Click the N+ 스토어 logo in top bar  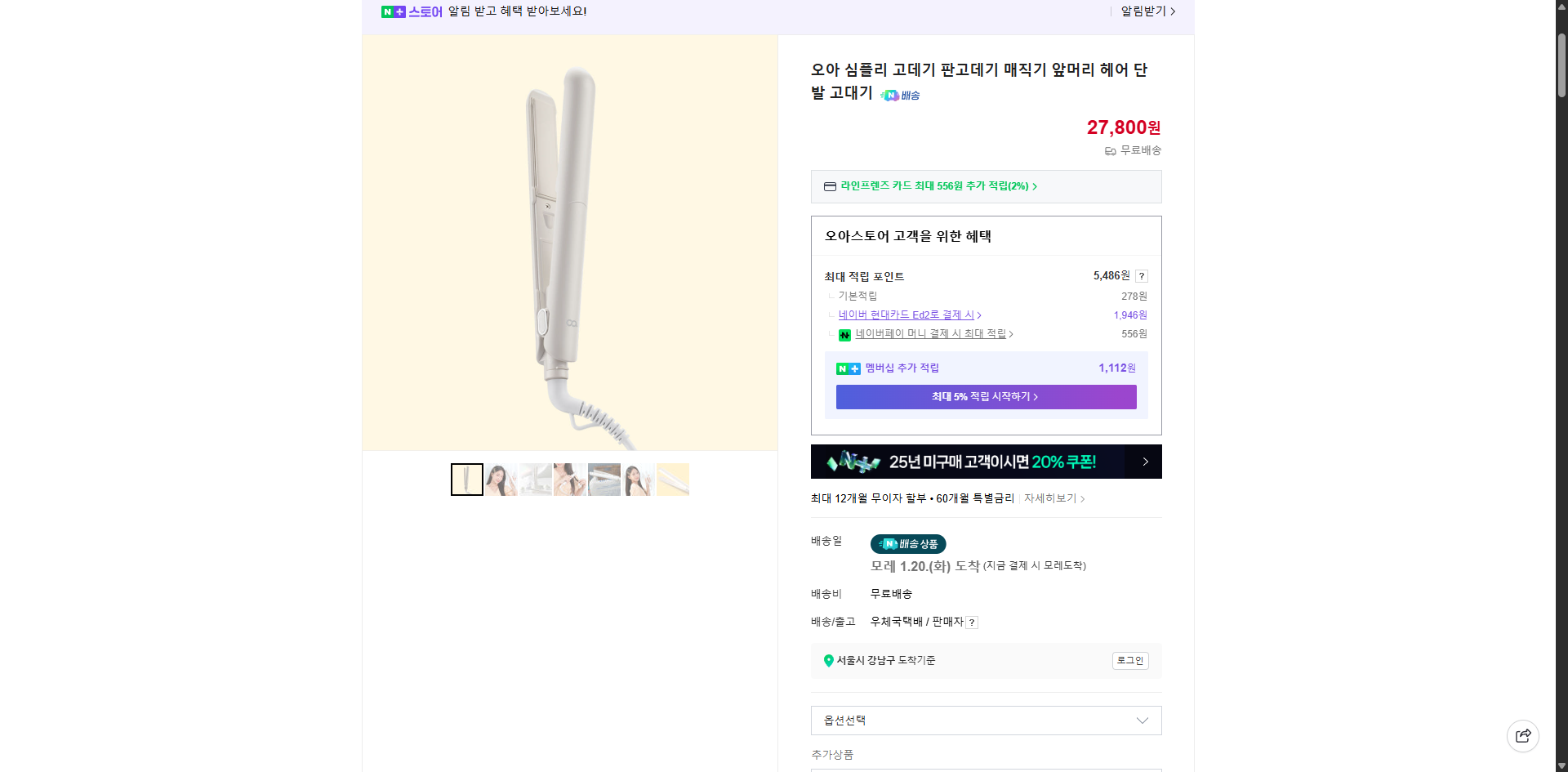coord(412,11)
